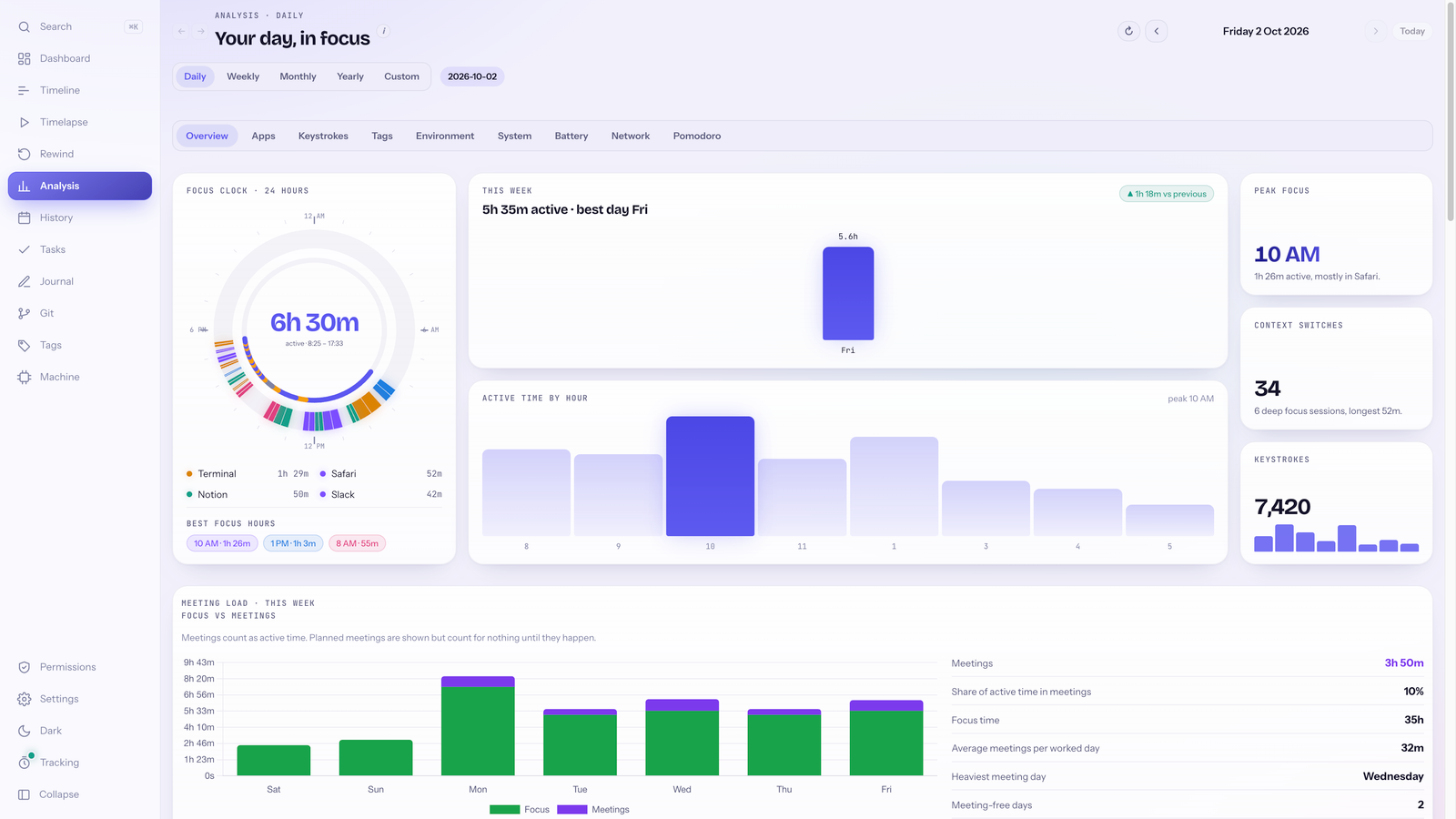
Task: Go to previous day chevron
Action: tap(1157, 31)
